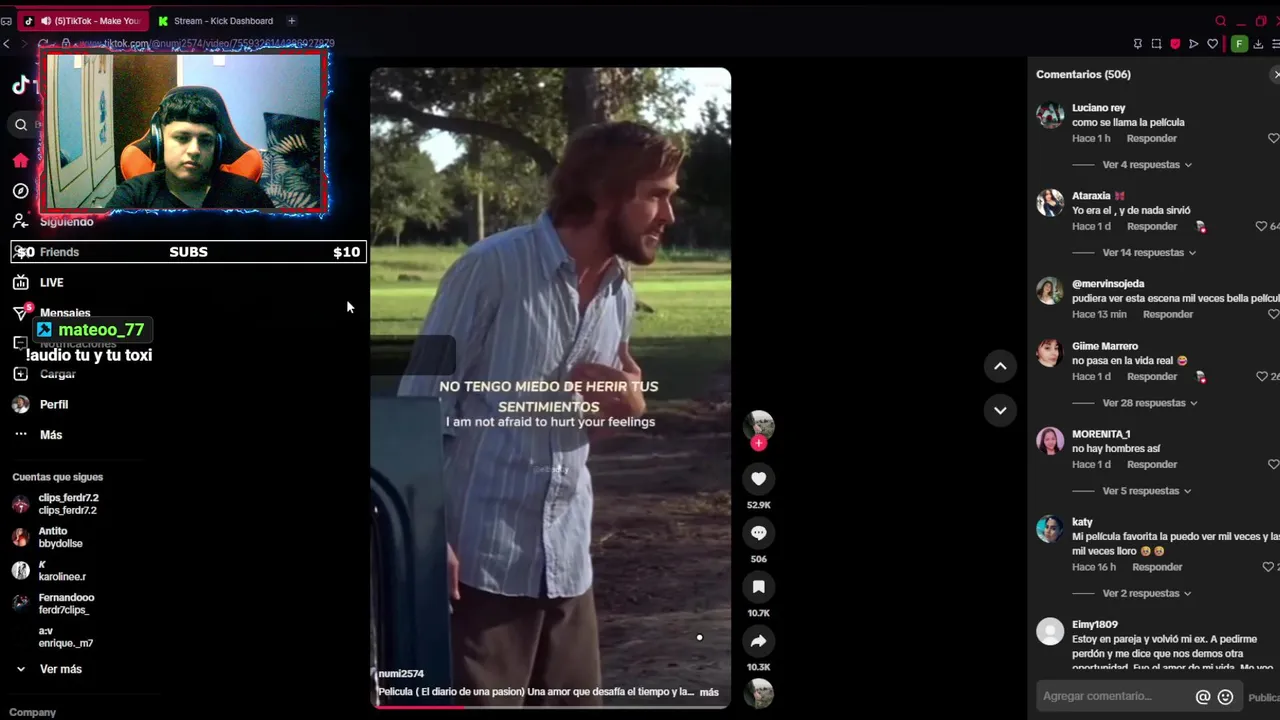The image size is (1280, 720).
Task: Search open tabs with the magnifier icon
Action: pyautogui.click(x=1221, y=21)
